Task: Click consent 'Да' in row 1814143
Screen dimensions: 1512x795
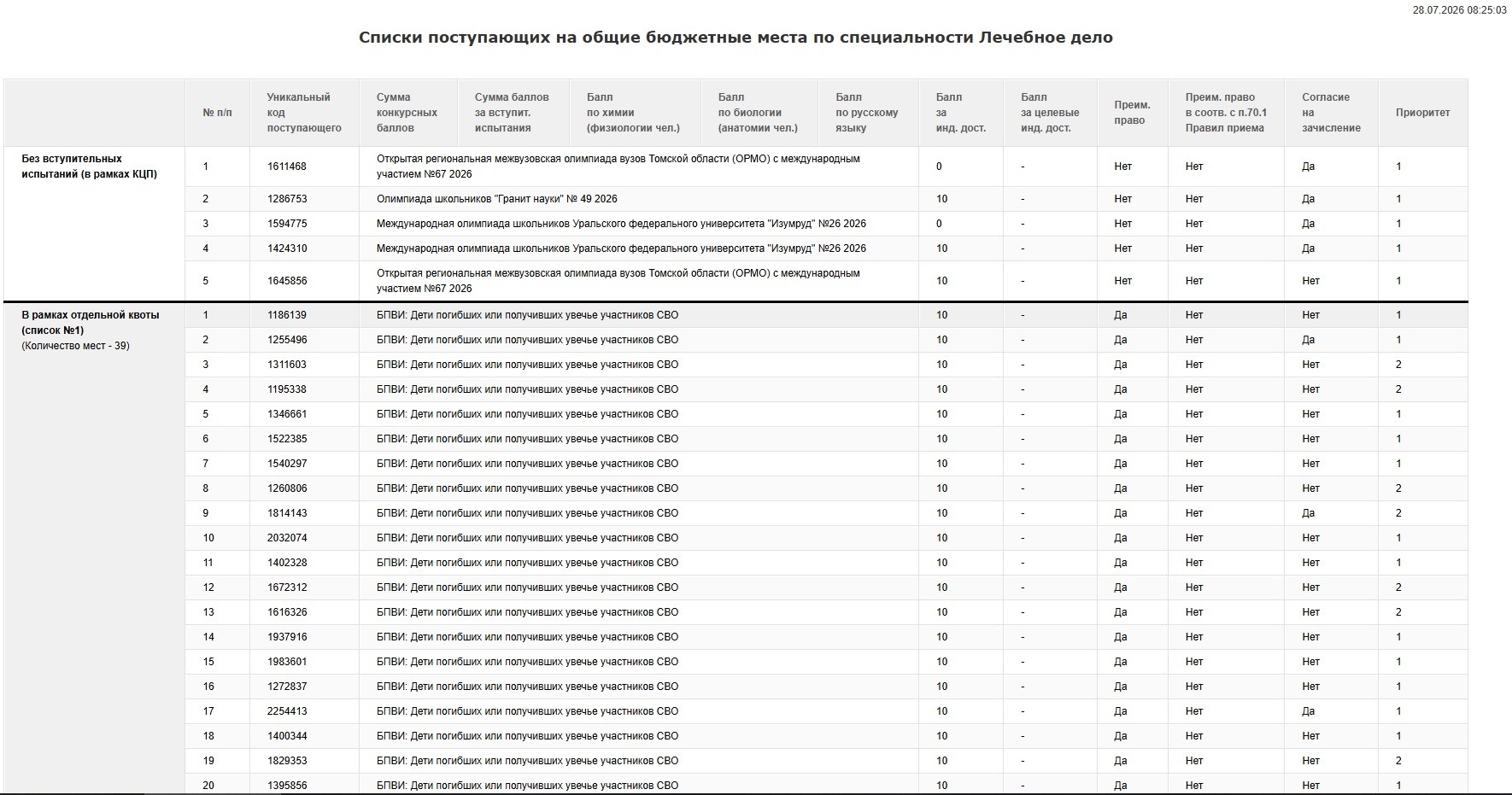Action: click(1309, 513)
